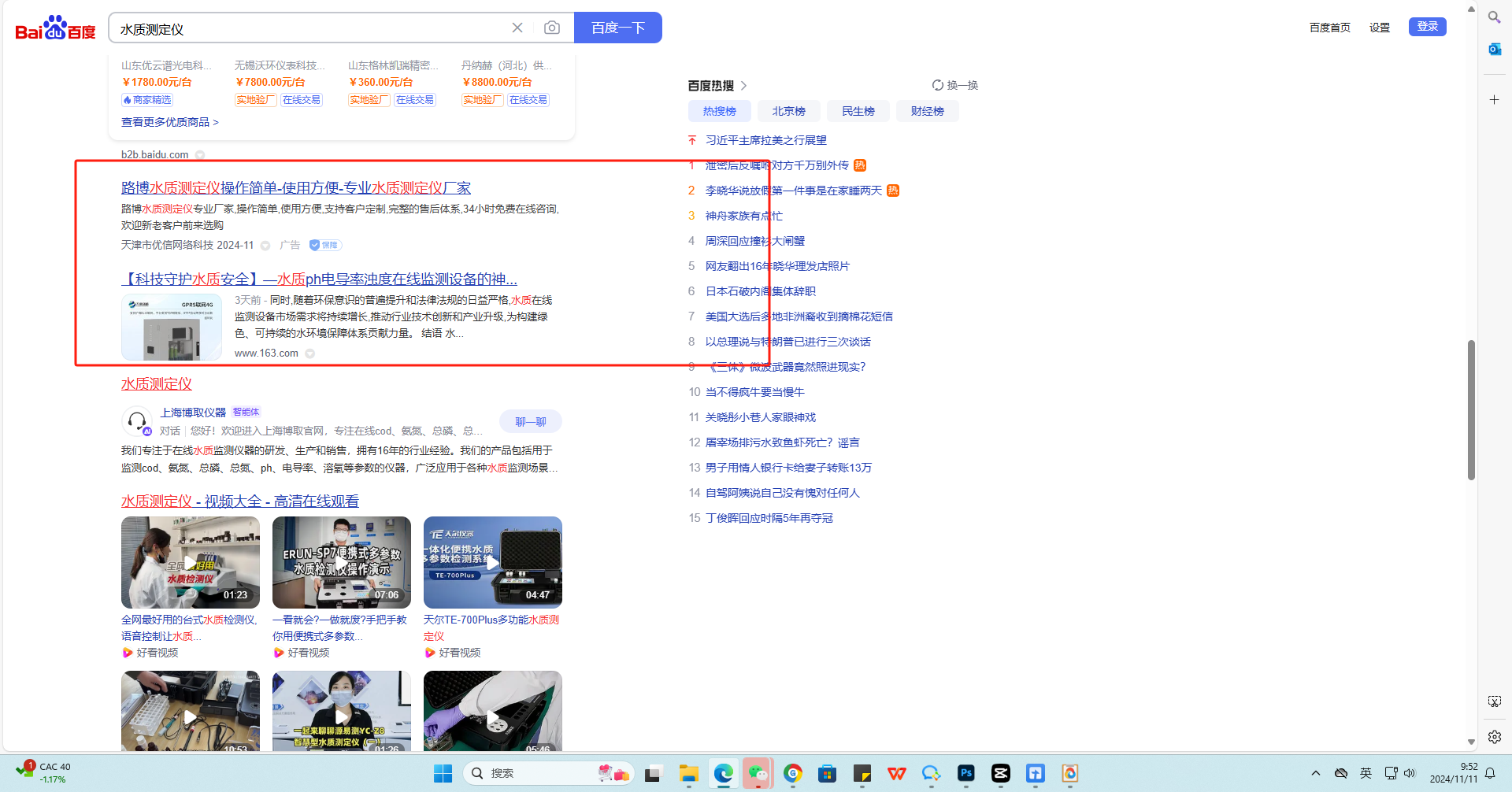
Task: Click the page vertical scrollbar thumb
Action: (x=1471, y=409)
